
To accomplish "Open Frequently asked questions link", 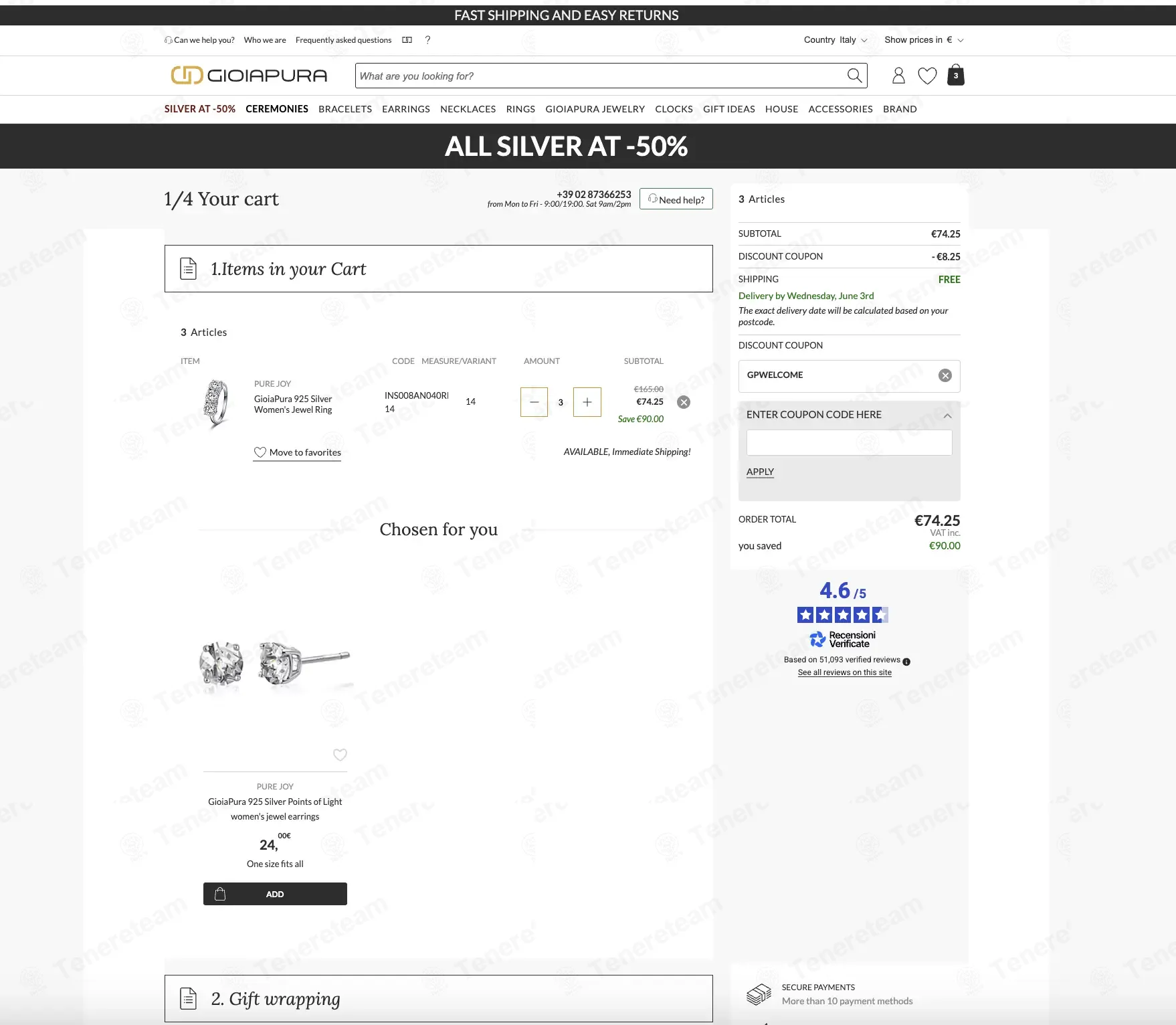I will point(343,40).
